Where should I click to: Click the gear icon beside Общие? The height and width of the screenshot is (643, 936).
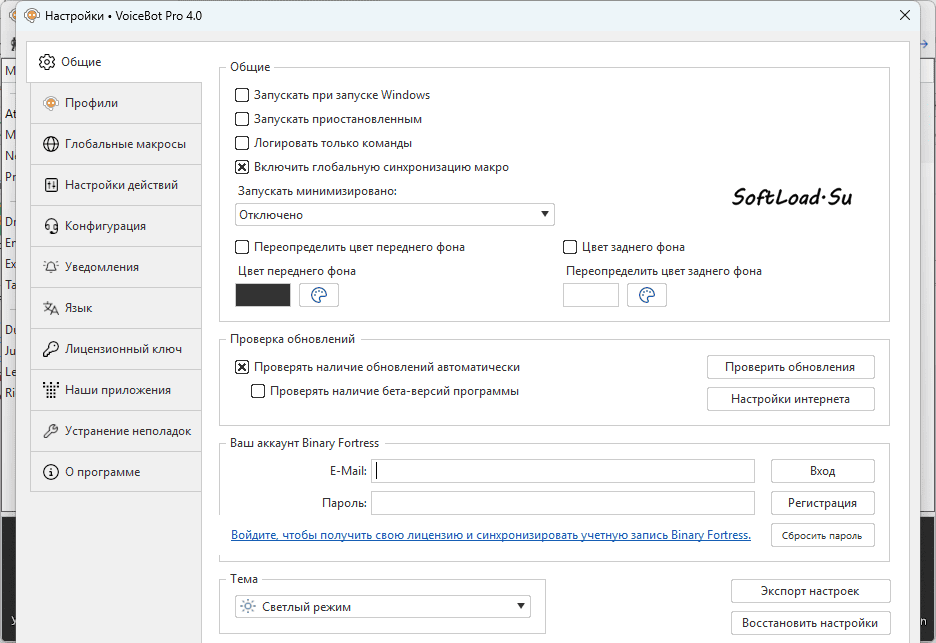click(x=47, y=61)
